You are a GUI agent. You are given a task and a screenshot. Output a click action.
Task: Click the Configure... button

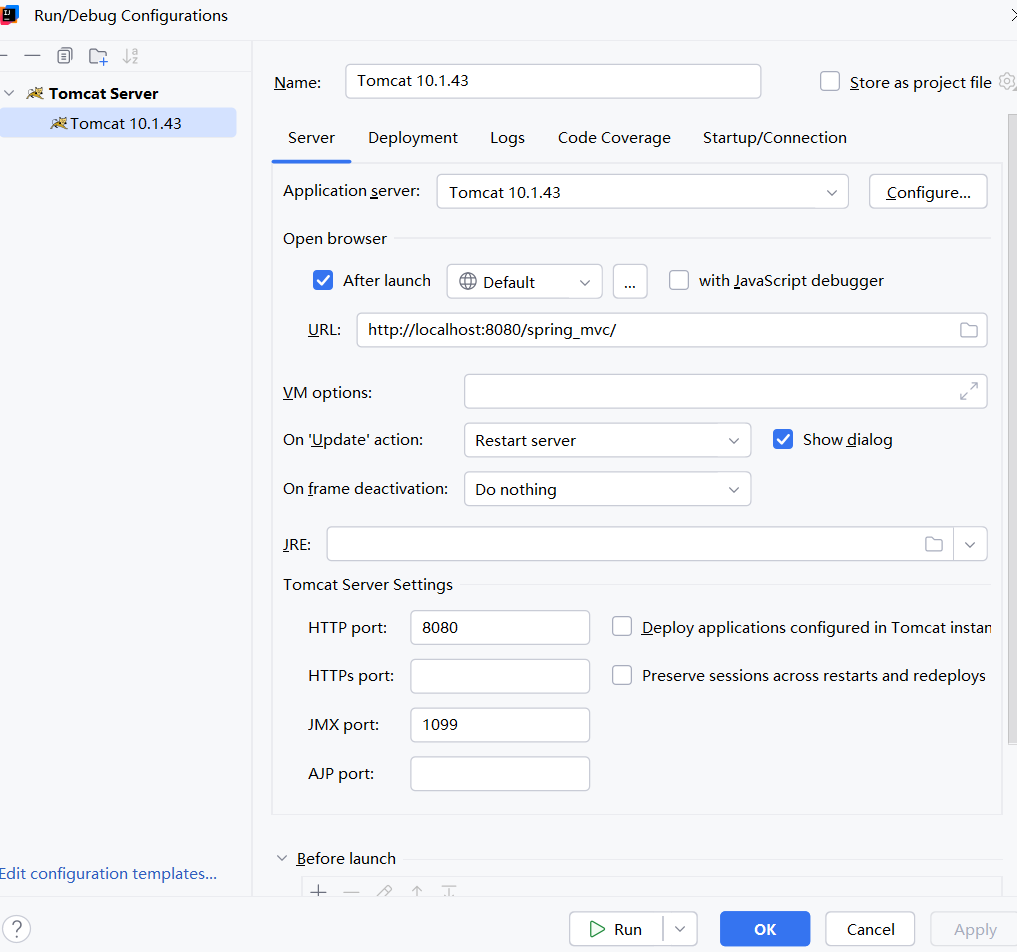point(927,192)
